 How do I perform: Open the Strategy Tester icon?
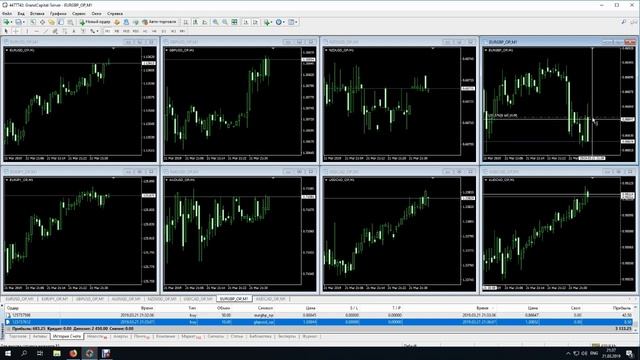(x=70, y=22)
